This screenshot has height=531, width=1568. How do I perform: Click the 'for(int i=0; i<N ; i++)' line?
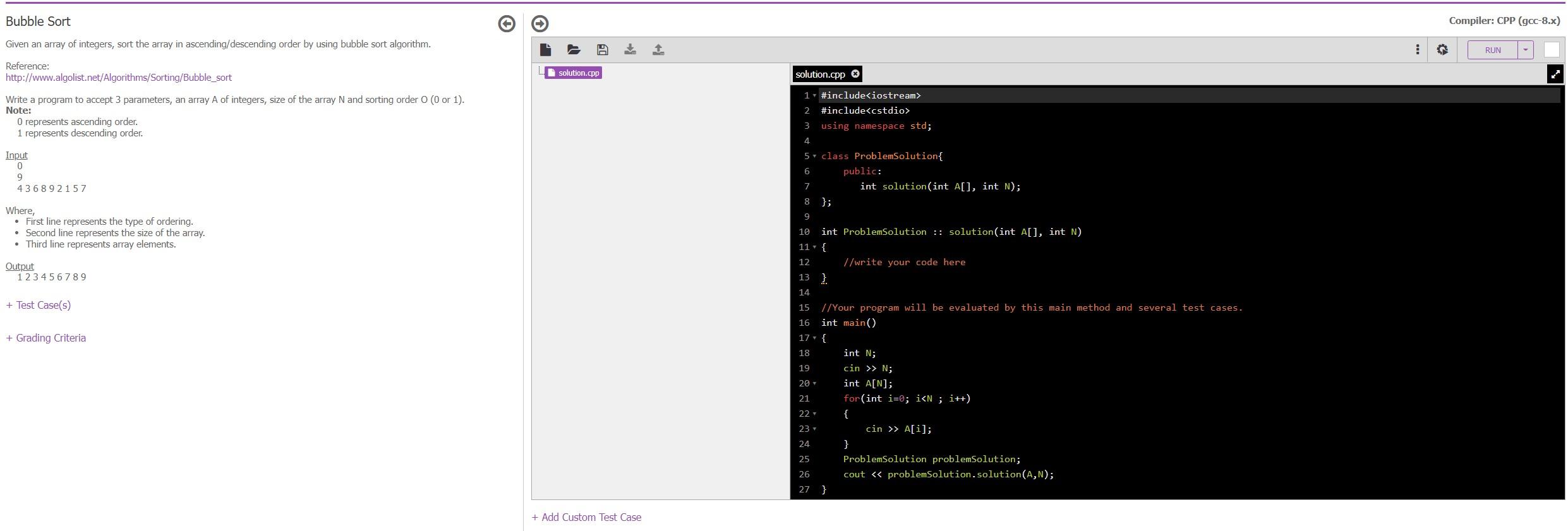click(907, 398)
